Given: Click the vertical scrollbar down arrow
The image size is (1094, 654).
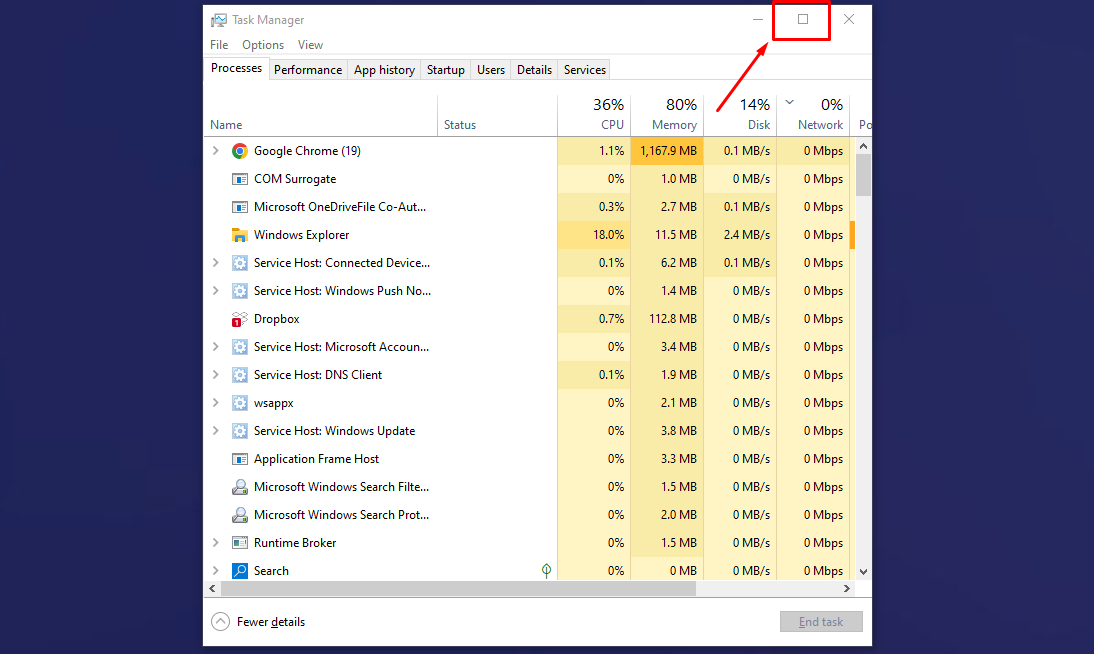Looking at the screenshot, I should click(863, 572).
